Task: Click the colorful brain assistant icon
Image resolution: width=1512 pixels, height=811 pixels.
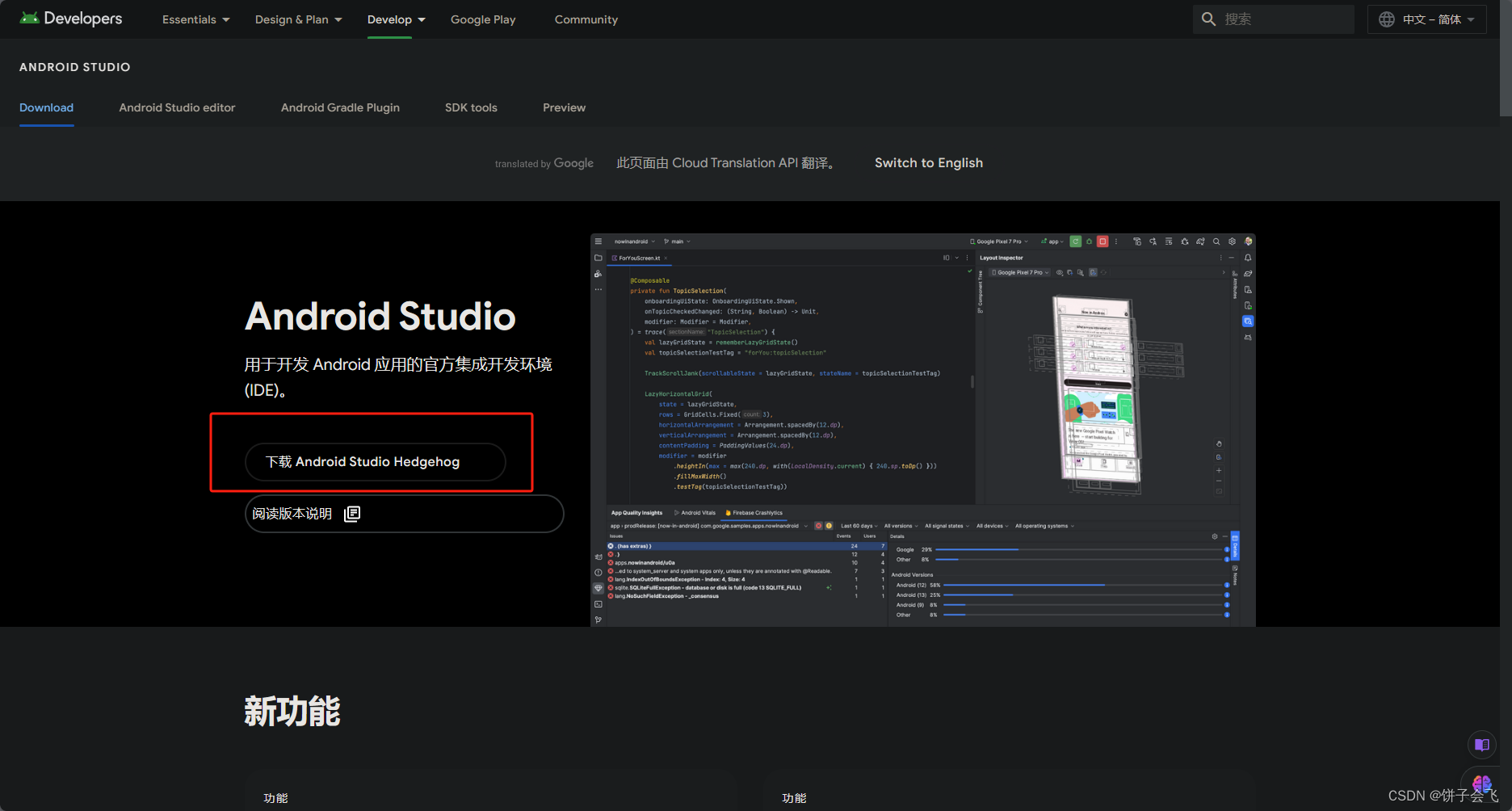Action: click(1482, 783)
